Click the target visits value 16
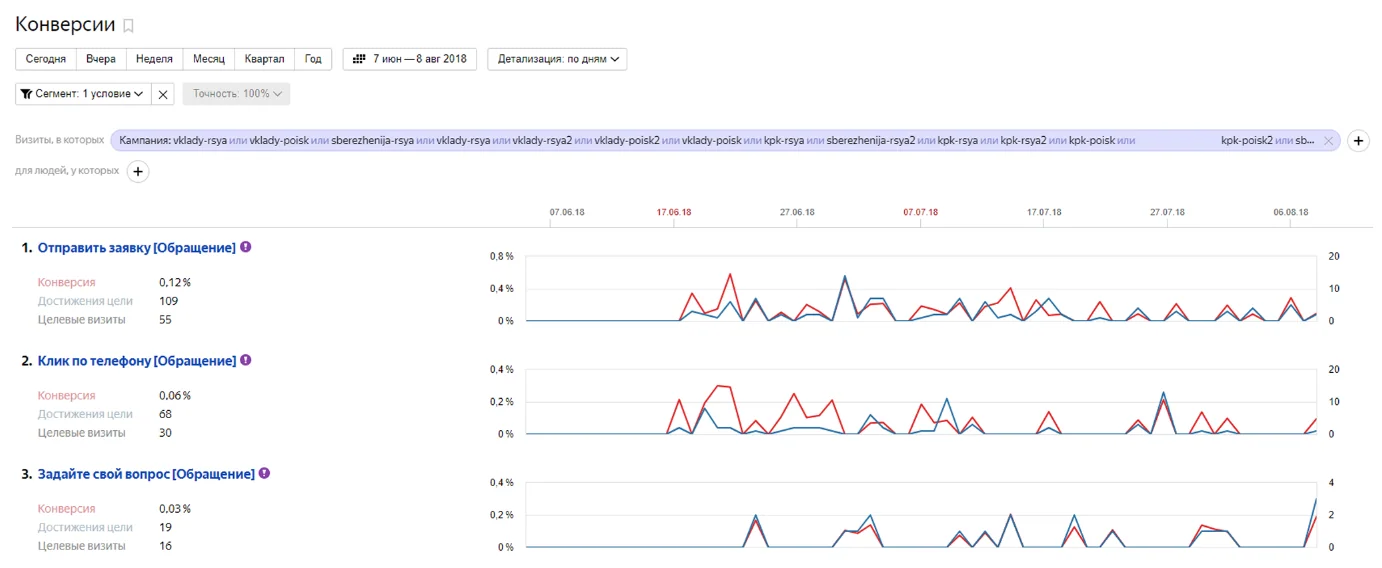The width and height of the screenshot is (1382, 568). click(165, 546)
